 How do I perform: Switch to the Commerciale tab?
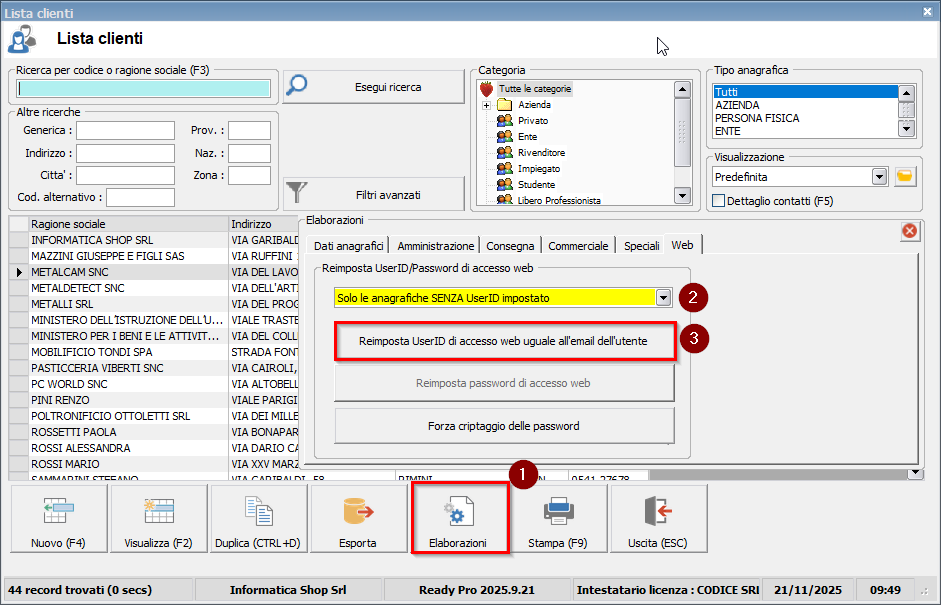point(578,246)
